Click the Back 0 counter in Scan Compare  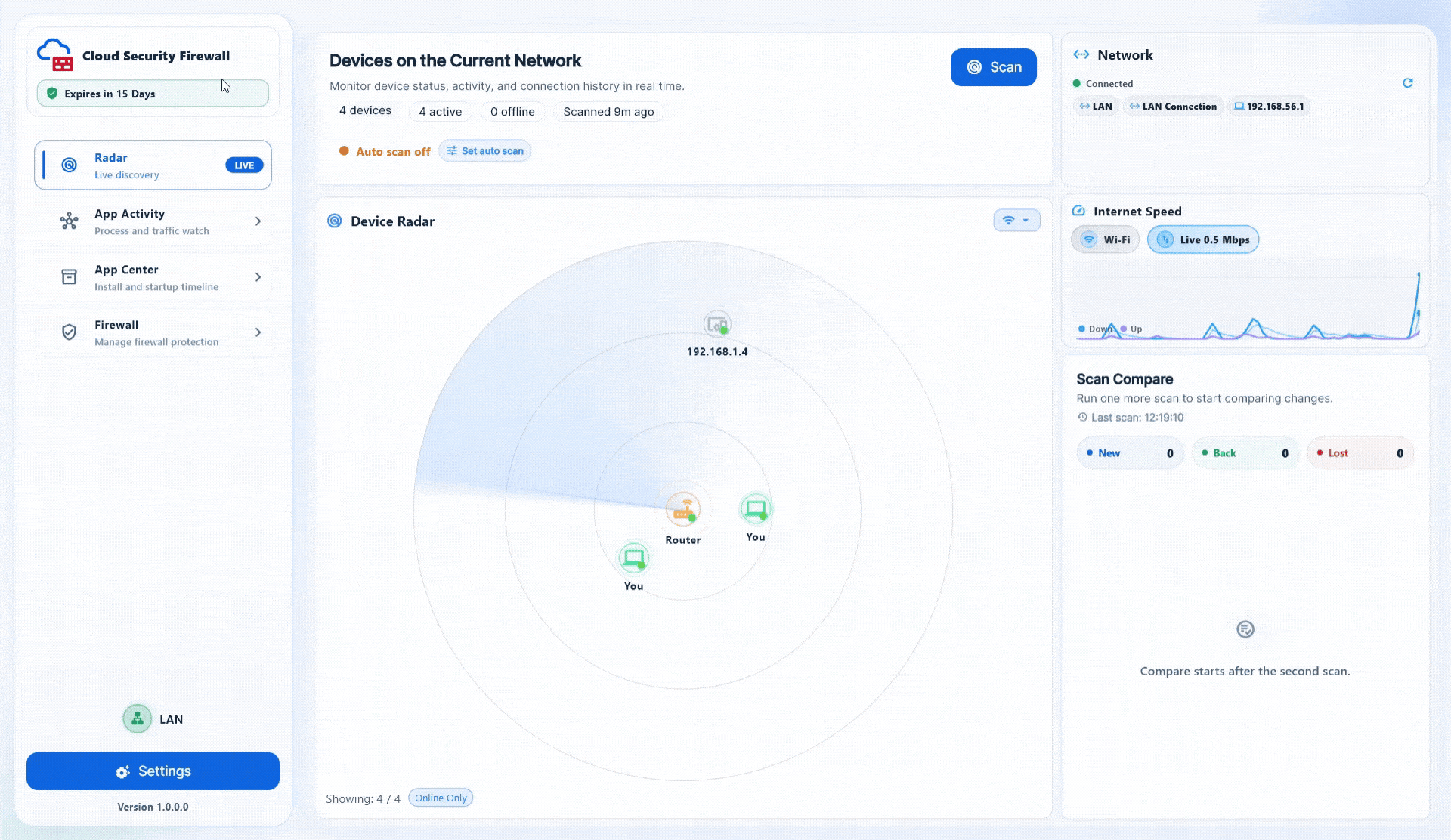pos(1245,453)
